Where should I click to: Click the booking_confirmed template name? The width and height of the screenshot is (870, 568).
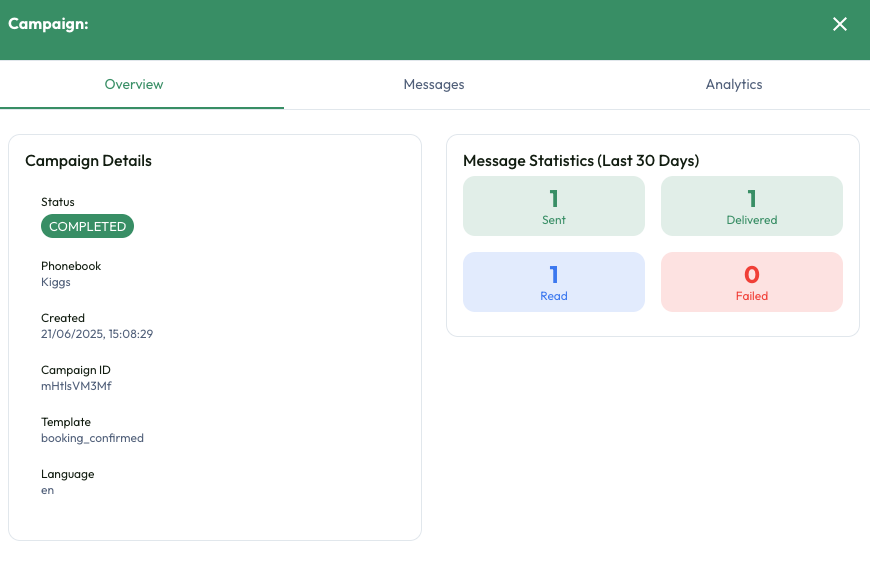tap(92, 438)
